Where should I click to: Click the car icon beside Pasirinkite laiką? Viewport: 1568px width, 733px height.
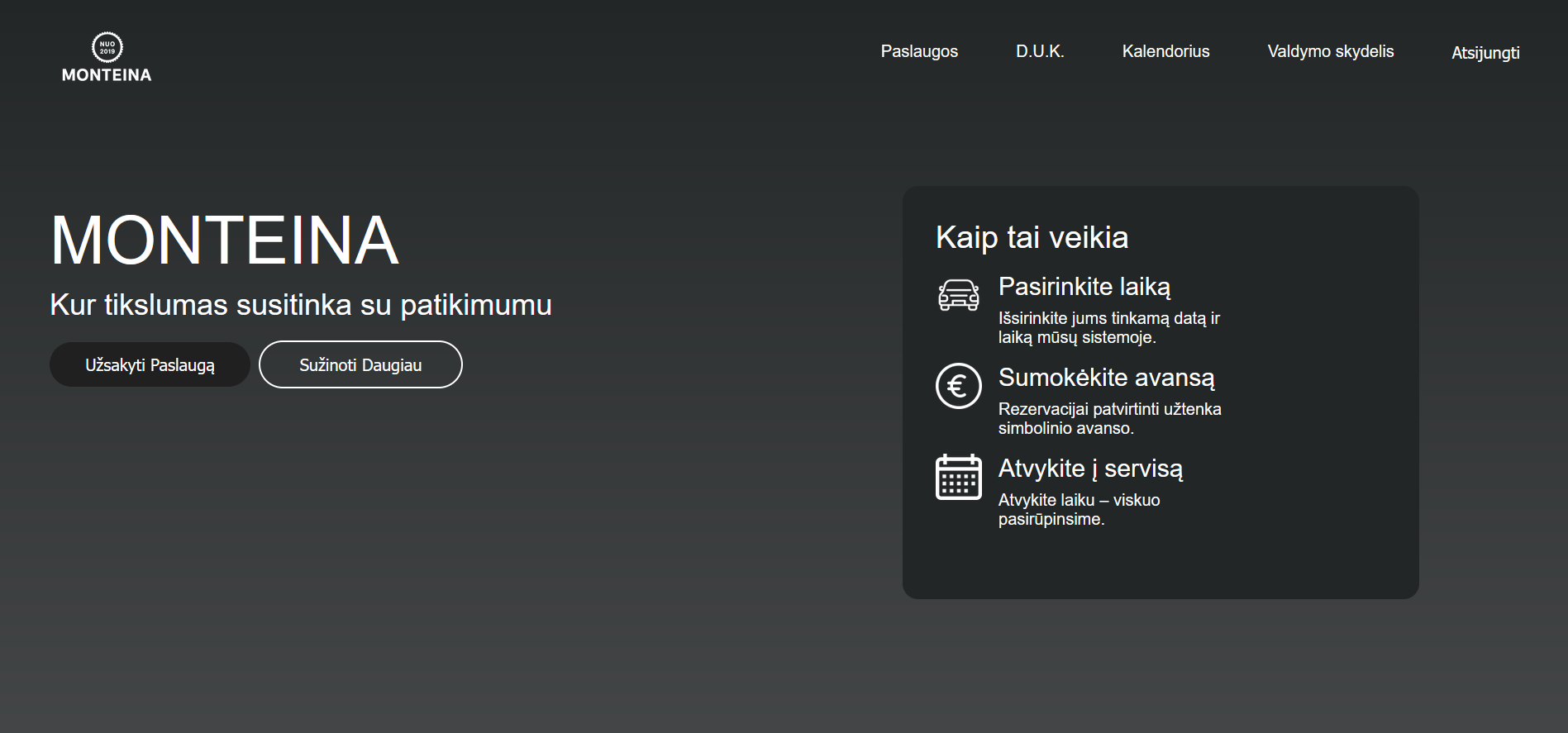tap(958, 295)
